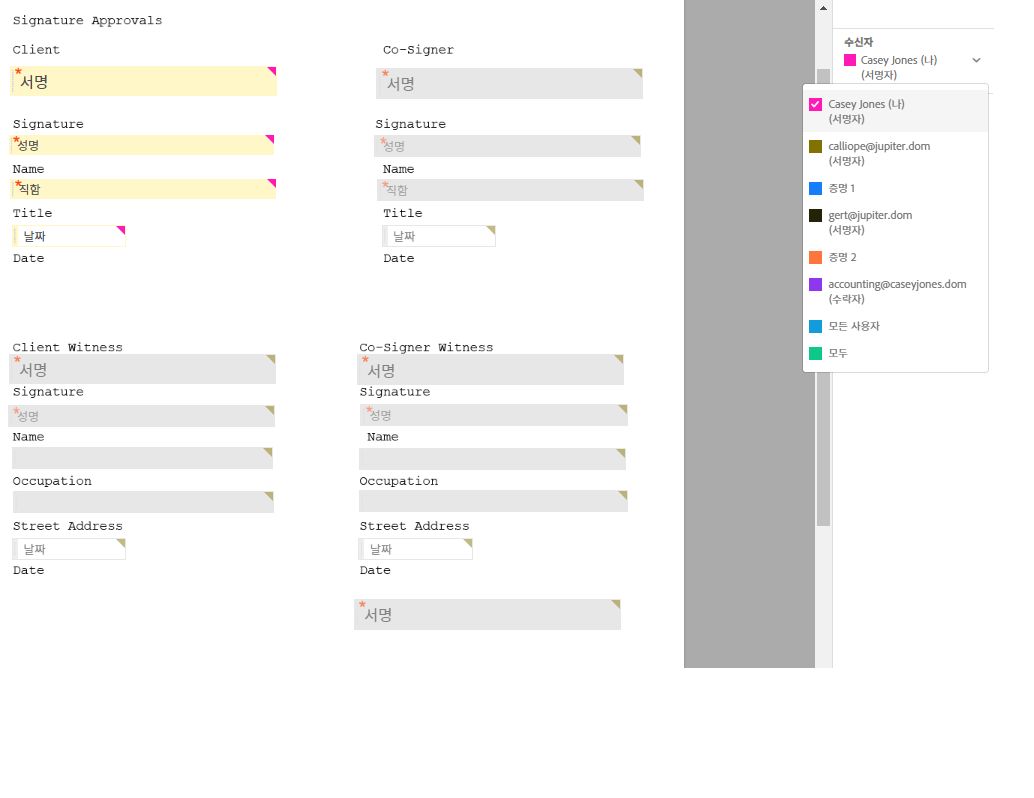Click the Client Witness 서명 signature field
This screenshot has width=1034, height=798.
(142, 369)
